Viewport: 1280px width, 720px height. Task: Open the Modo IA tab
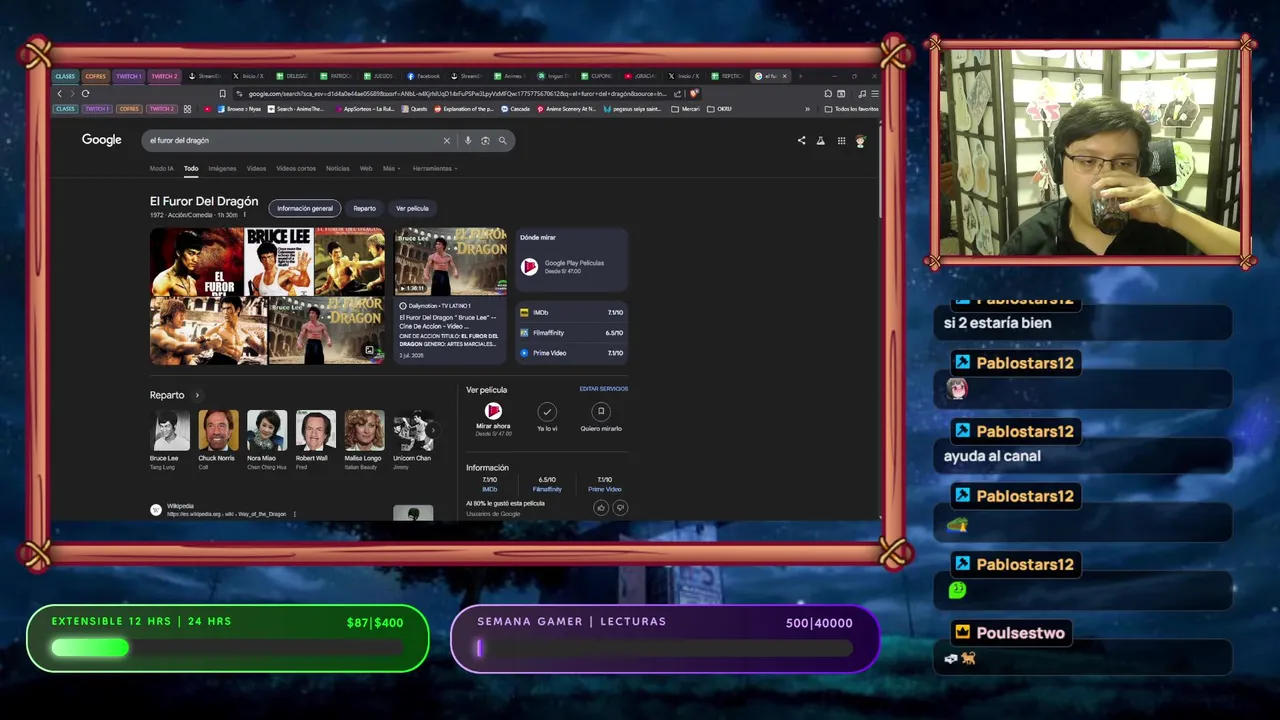162,168
